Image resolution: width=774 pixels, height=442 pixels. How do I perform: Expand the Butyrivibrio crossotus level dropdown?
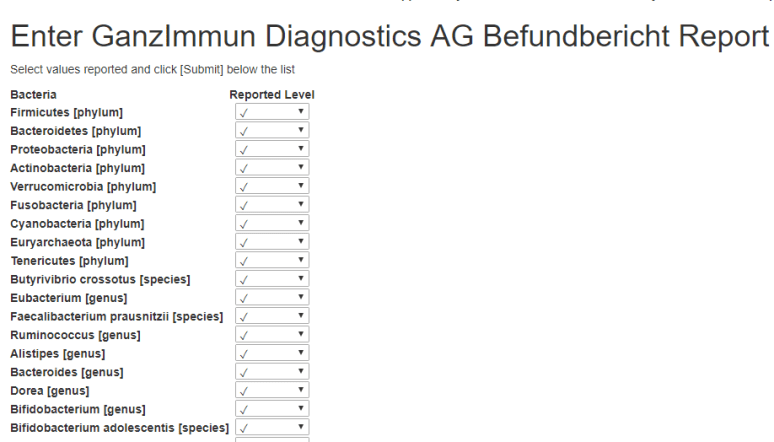(272, 279)
